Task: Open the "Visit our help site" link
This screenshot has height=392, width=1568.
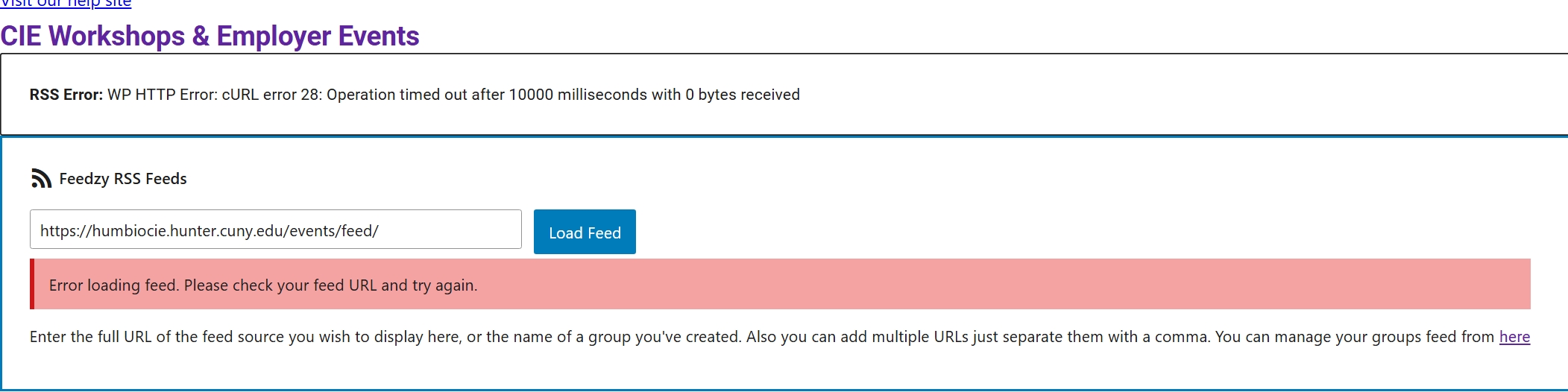Action: click(x=66, y=4)
